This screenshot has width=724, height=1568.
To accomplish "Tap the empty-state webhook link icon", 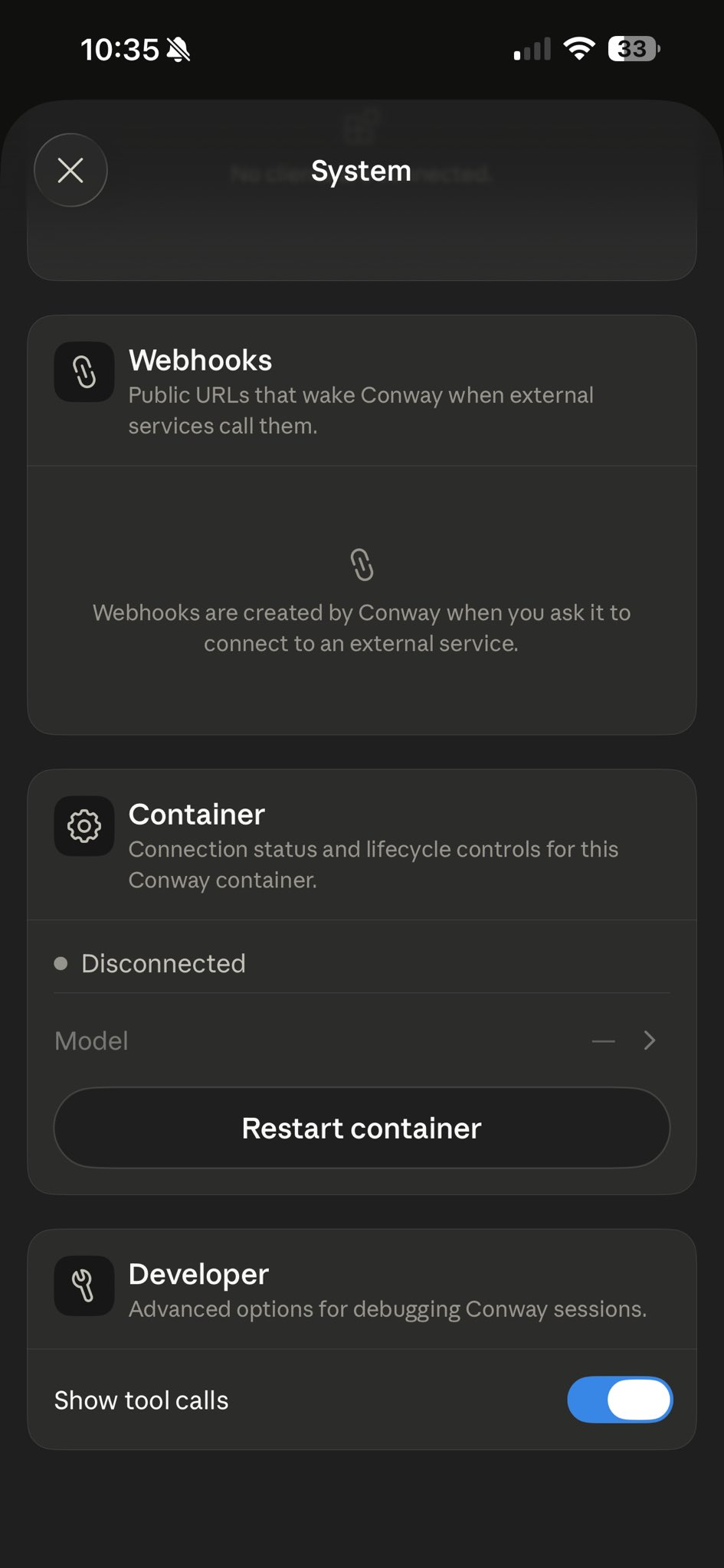I will coord(362,564).
